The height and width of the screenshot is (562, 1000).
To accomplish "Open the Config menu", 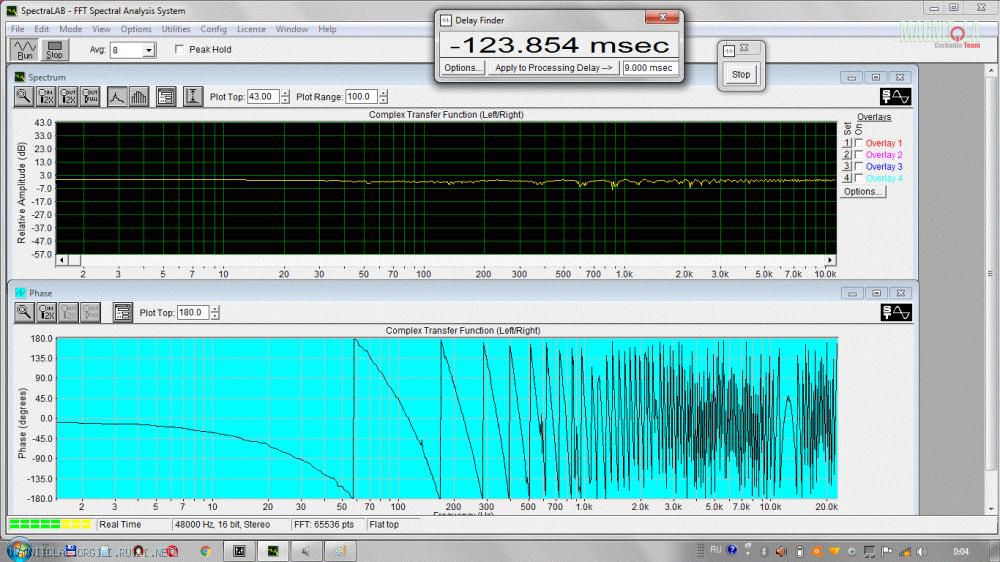I will 213,29.
